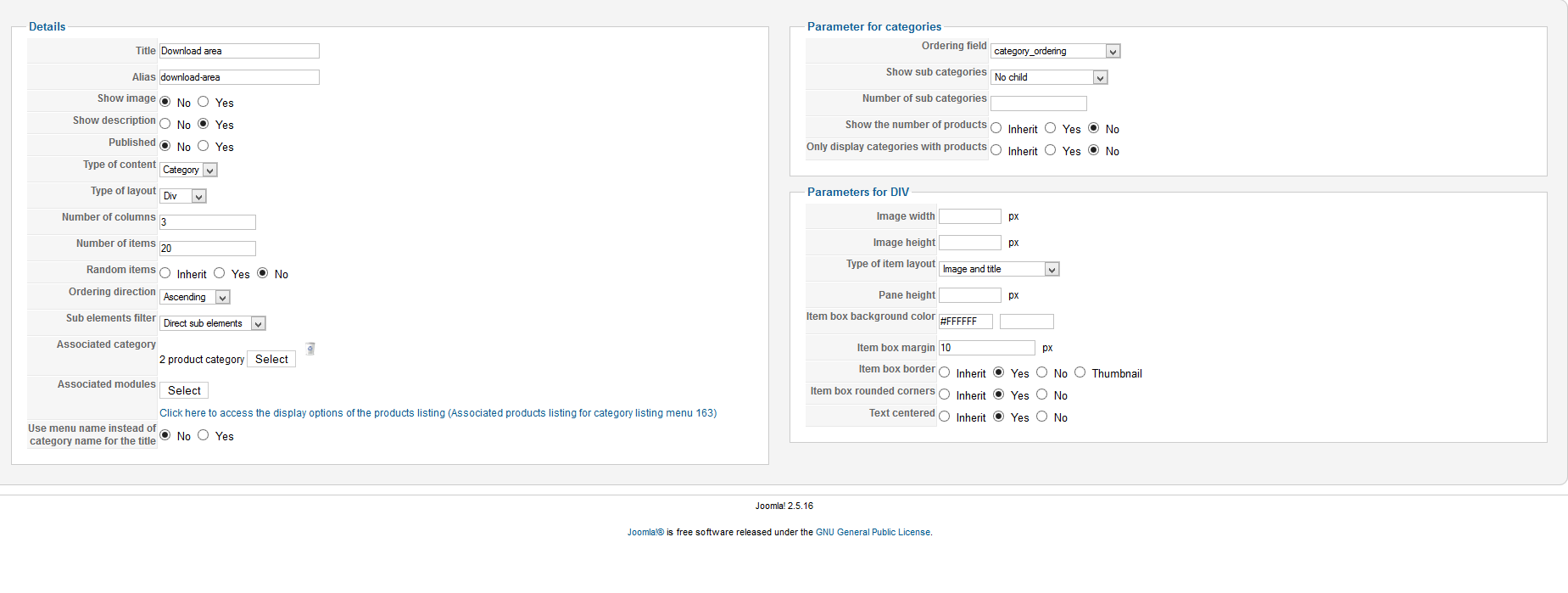Click Select button for Associated category
This screenshot has height=593, width=1568.
pos(271,359)
